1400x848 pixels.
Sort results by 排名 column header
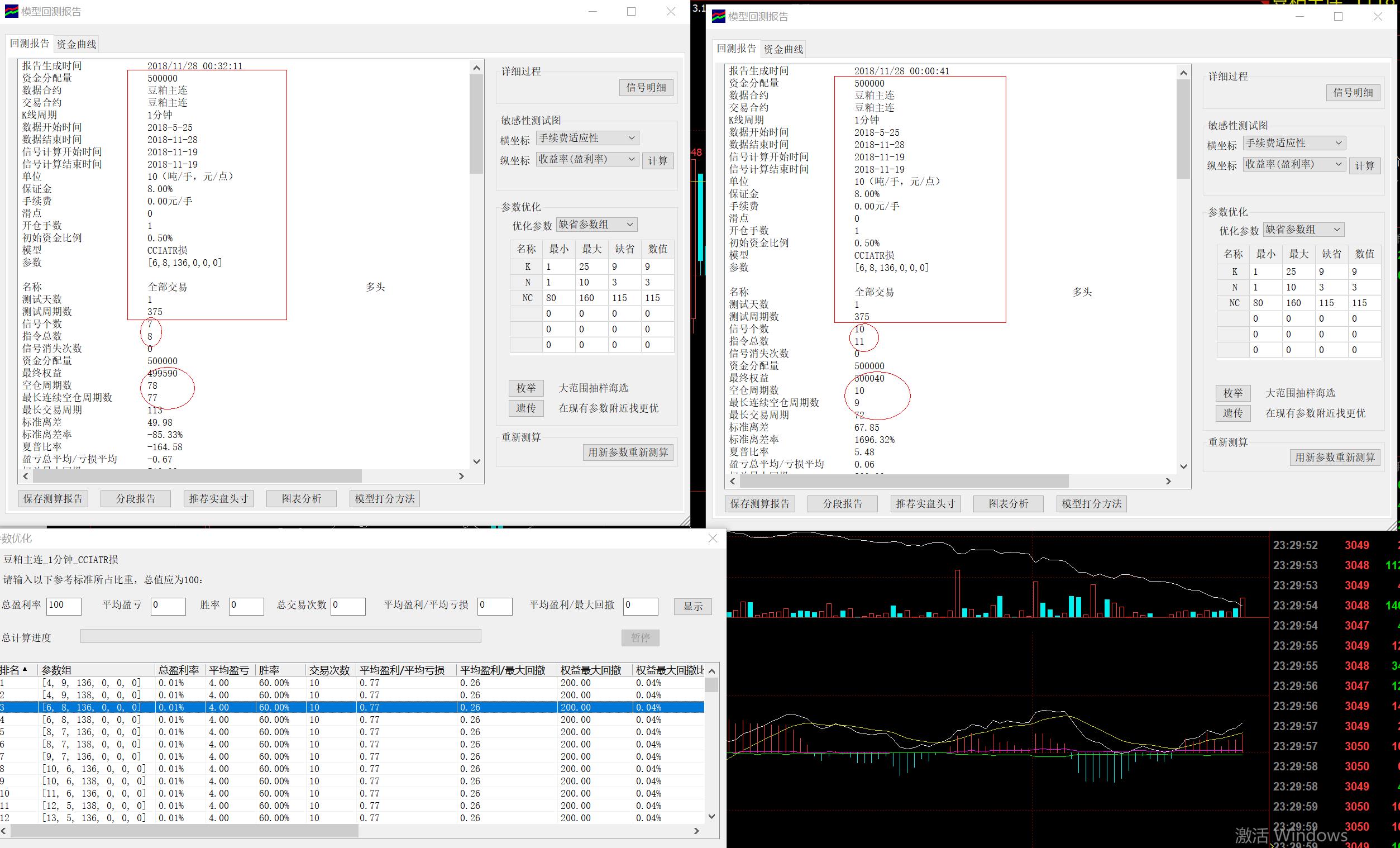pos(13,670)
